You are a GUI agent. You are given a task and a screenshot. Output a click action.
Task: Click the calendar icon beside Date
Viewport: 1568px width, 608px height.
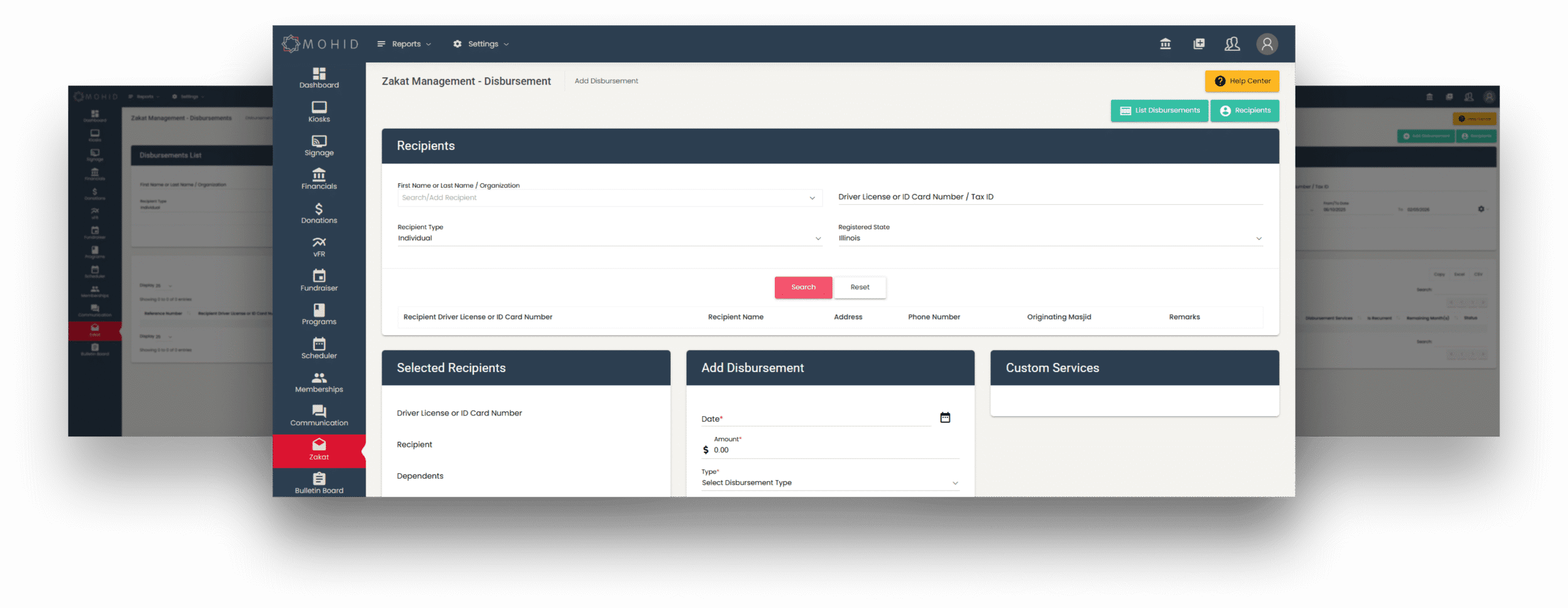point(944,417)
